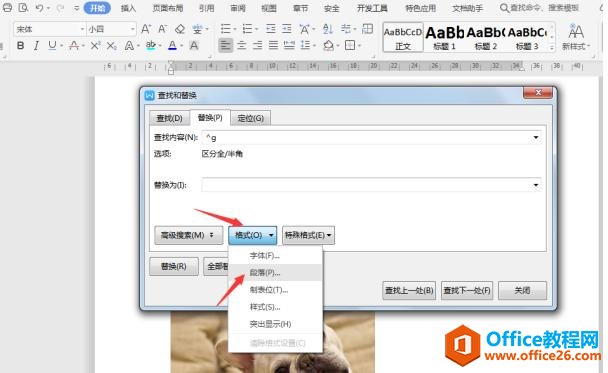Apply the 标题 1 style
Screen dimensions: 608x373
[444, 37]
